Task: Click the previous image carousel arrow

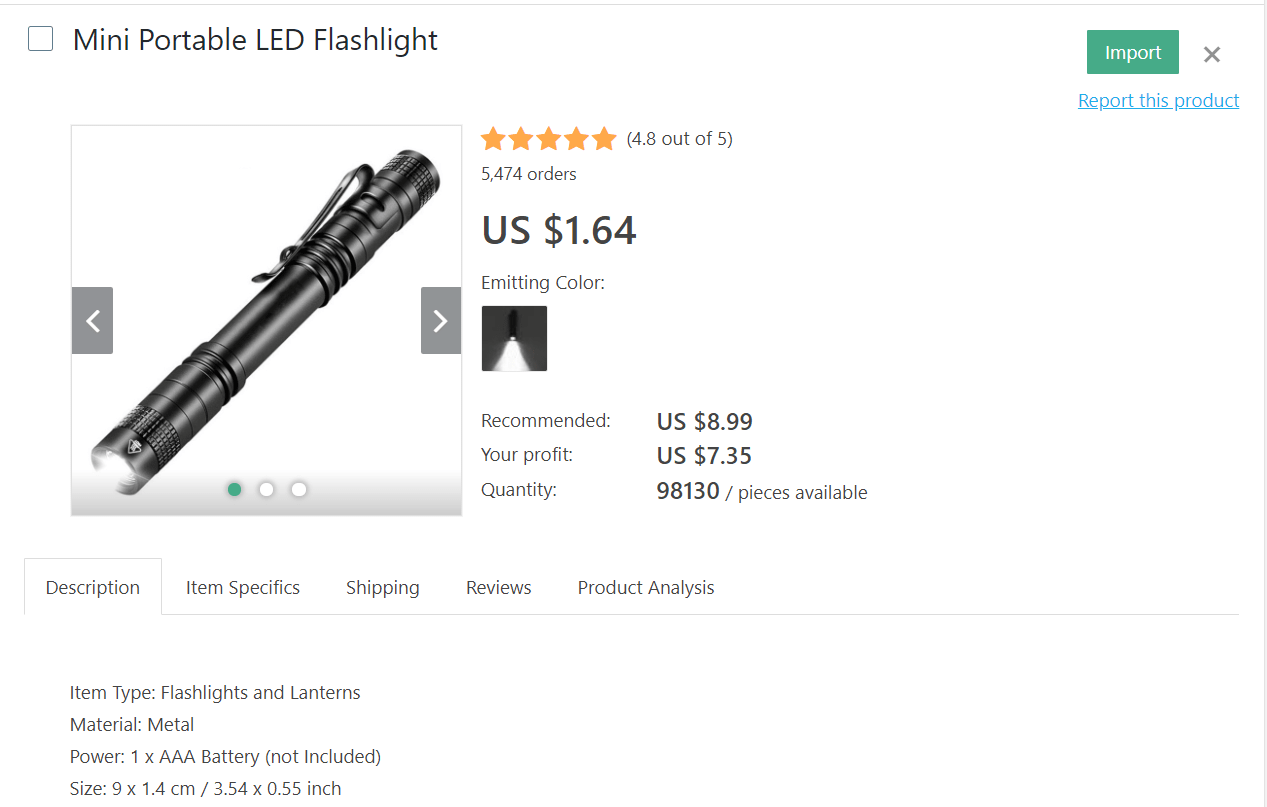Action: pyautogui.click(x=92, y=320)
